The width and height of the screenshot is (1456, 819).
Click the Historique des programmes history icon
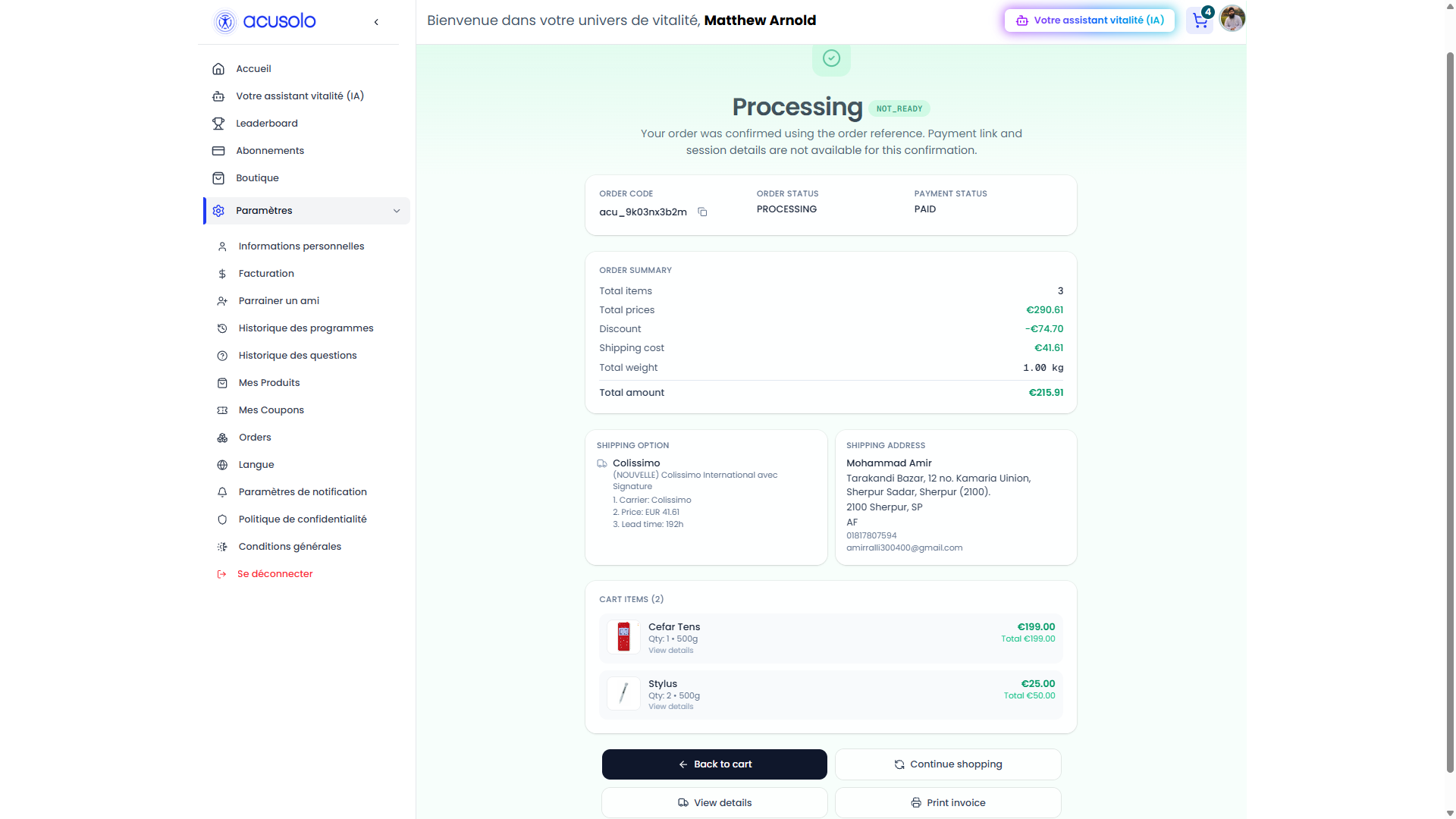click(x=222, y=328)
